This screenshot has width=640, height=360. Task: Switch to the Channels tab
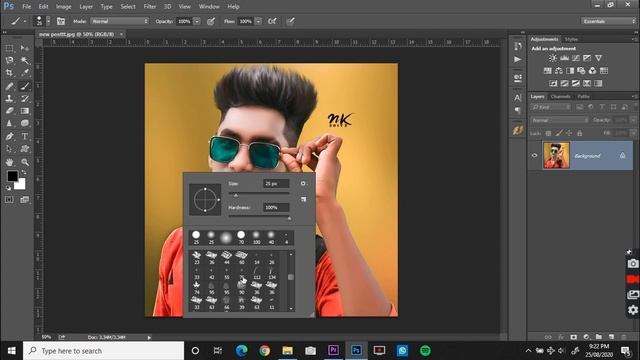pyautogui.click(x=560, y=97)
